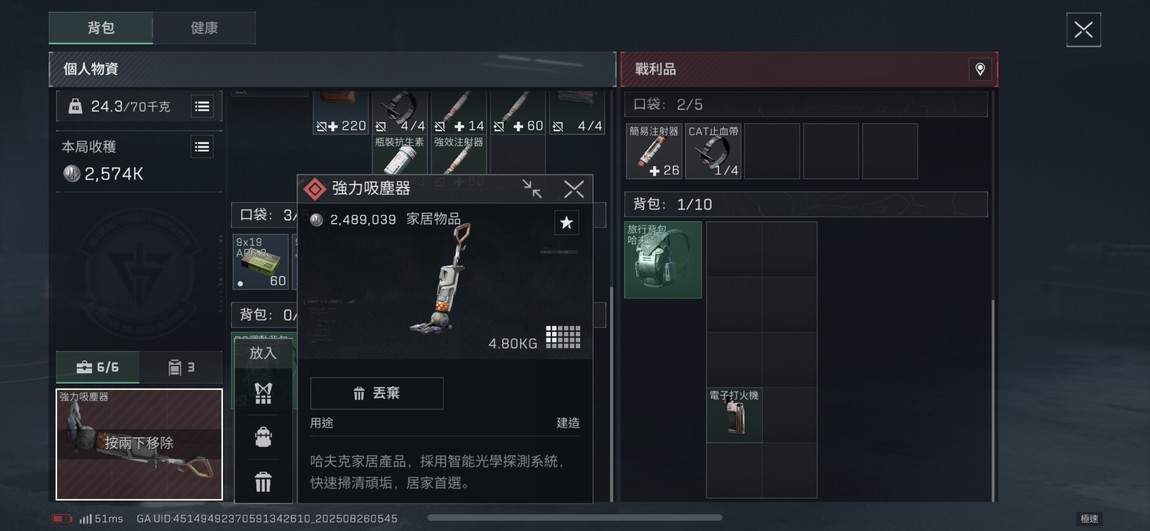1150x531 pixels.
Task: Favorite the item with the star icon
Action: 566,222
